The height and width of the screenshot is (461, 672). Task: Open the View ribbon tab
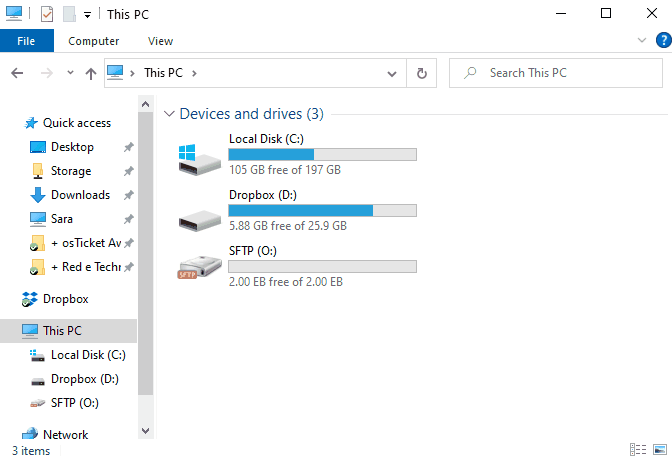coord(160,41)
